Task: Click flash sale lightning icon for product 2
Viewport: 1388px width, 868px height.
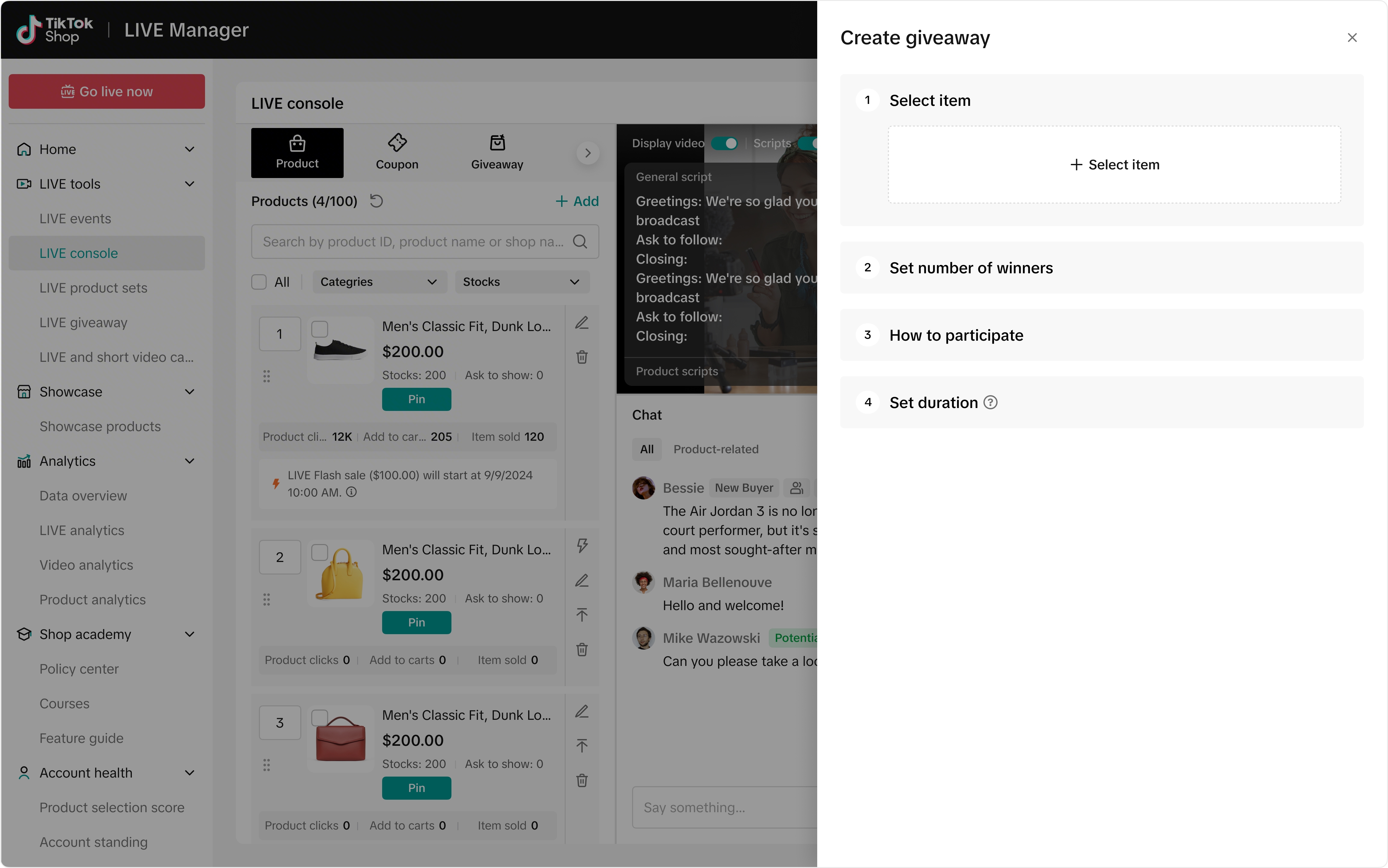Action: [x=582, y=545]
